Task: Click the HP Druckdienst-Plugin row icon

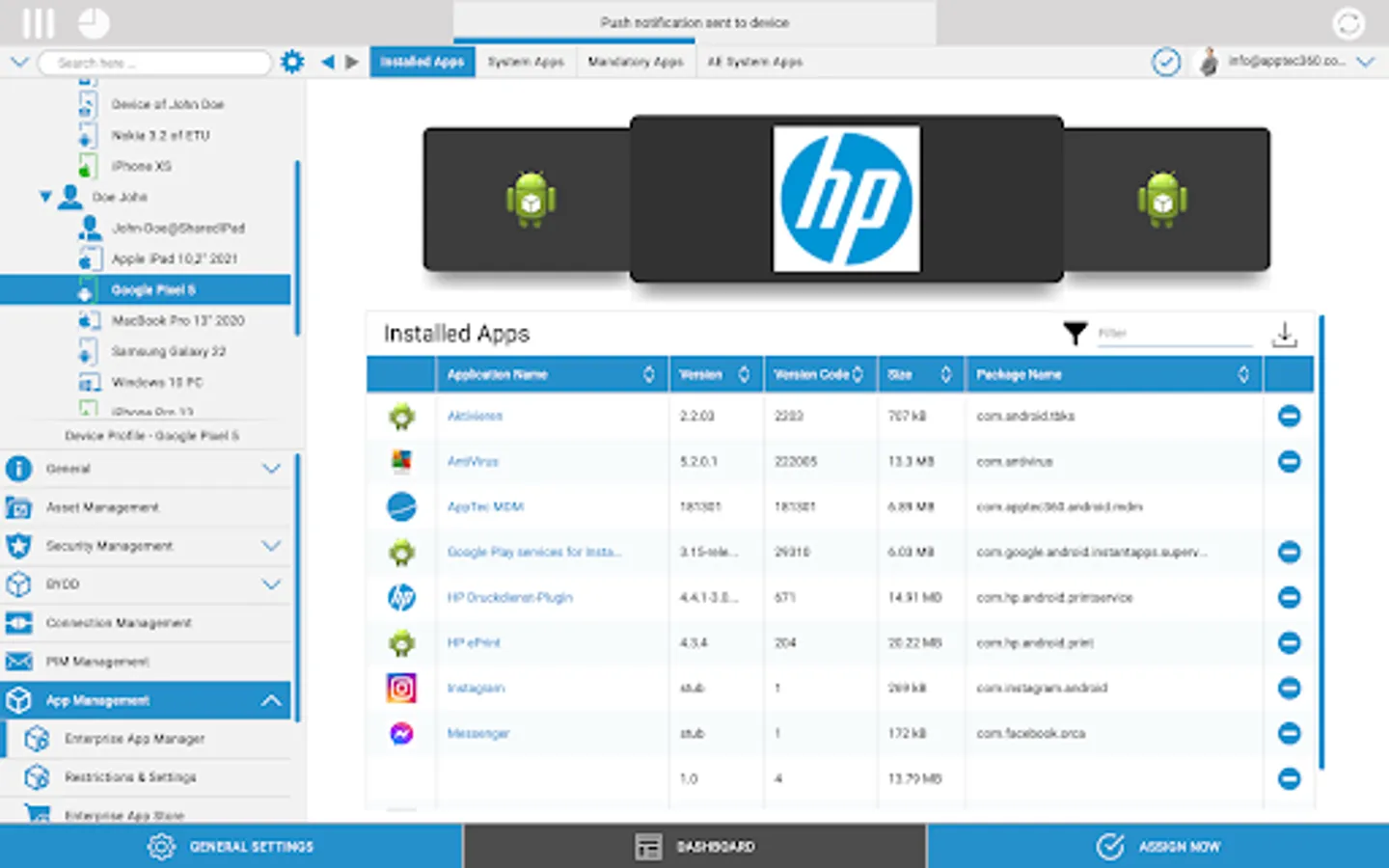Action: click(x=401, y=597)
